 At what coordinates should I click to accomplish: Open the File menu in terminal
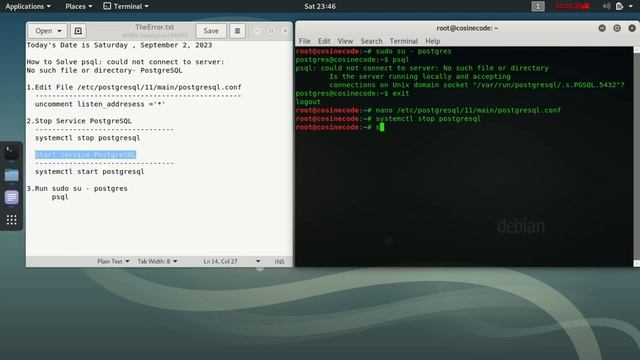pos(304,41)
